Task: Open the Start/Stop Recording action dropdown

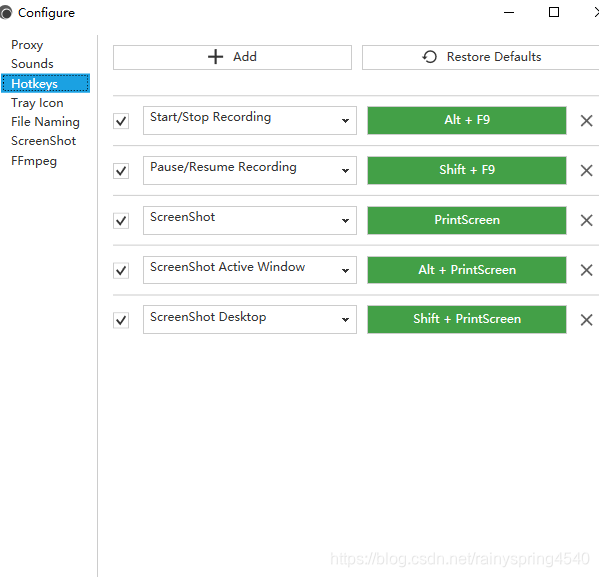Action: click(250, 120)
